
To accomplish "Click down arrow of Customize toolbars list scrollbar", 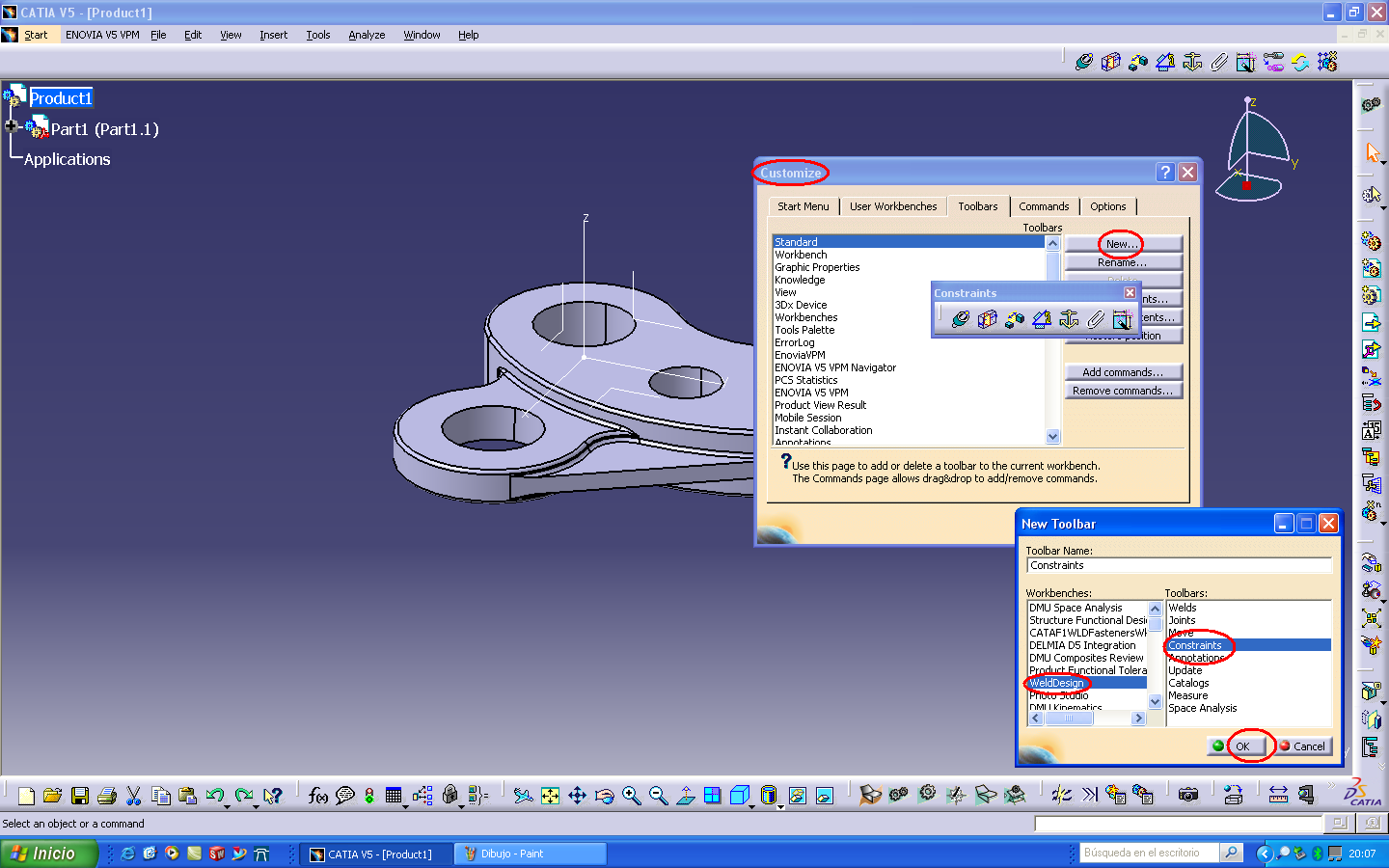I will (x=1052, y=436).
